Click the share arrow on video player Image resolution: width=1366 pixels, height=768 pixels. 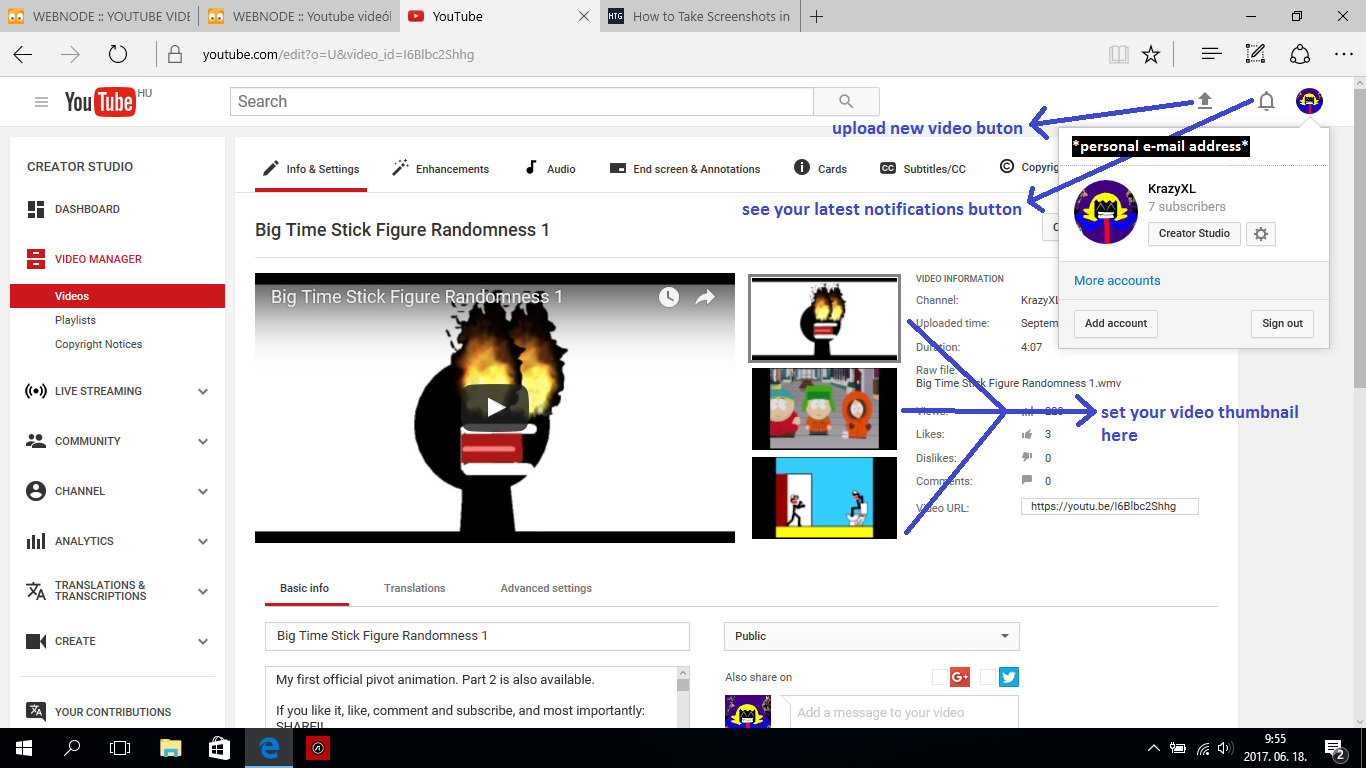pyautogui.click(x=705, y=297)
